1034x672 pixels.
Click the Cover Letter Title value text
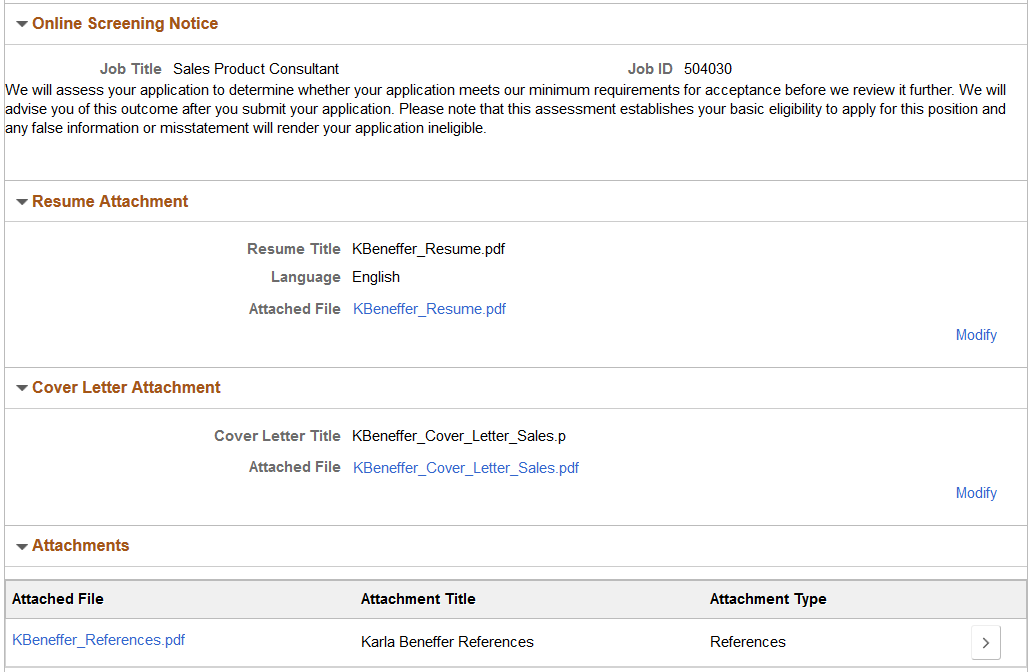(459, 436)
